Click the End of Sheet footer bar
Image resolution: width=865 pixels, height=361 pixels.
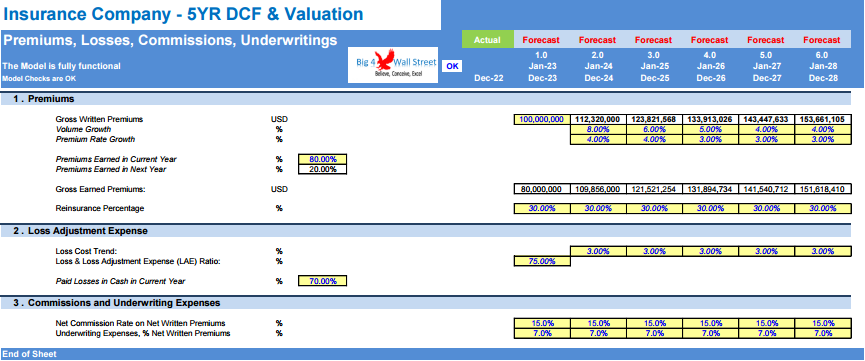click(x=432, y=354)
